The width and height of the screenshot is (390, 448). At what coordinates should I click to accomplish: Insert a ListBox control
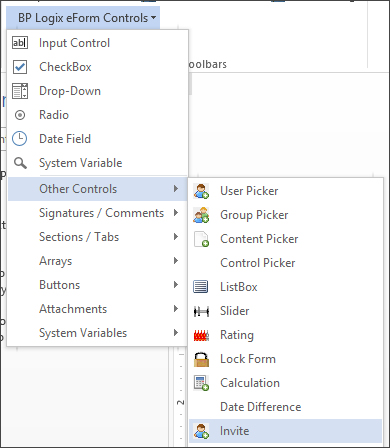[285, 287]
